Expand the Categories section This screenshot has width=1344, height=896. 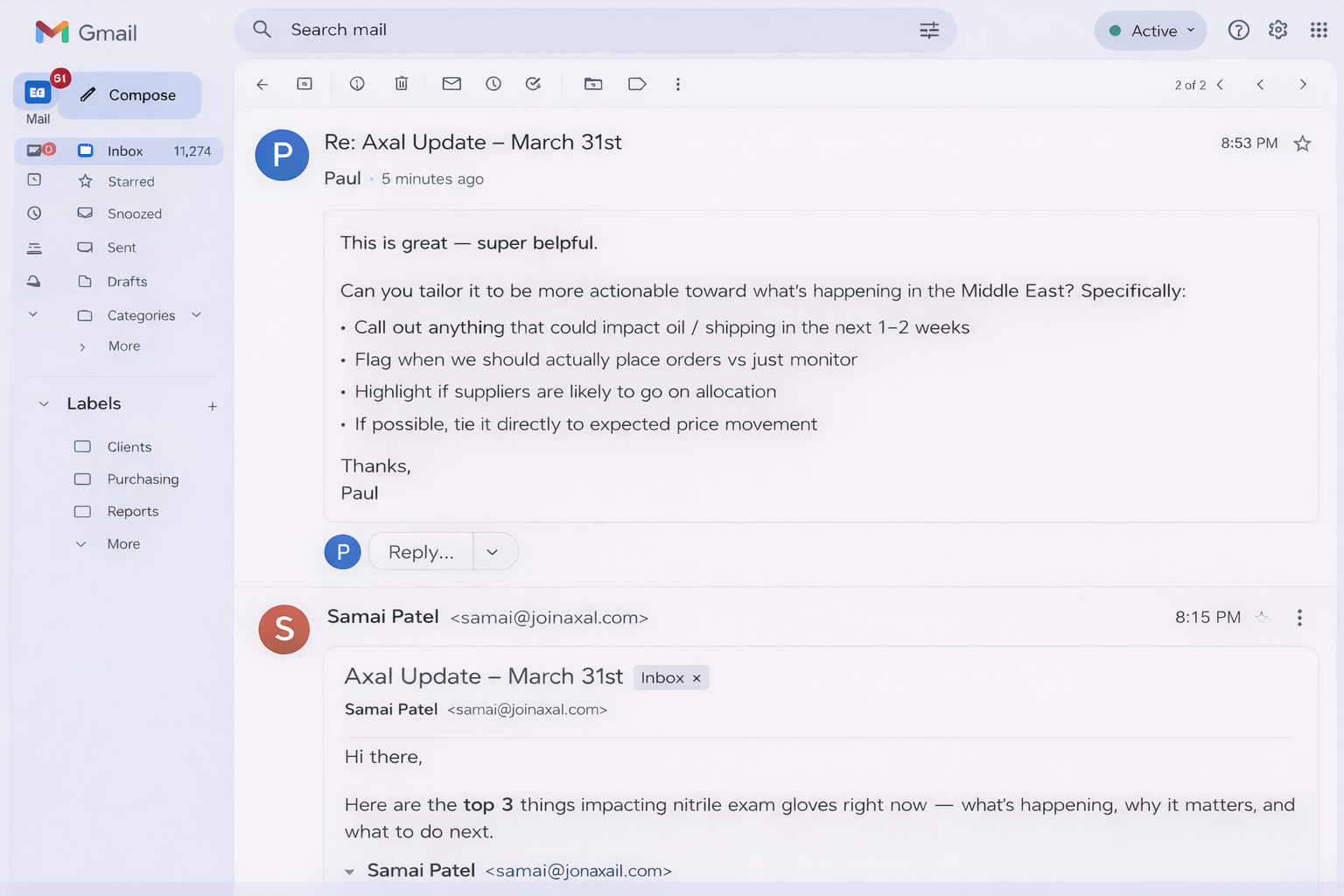196,315
